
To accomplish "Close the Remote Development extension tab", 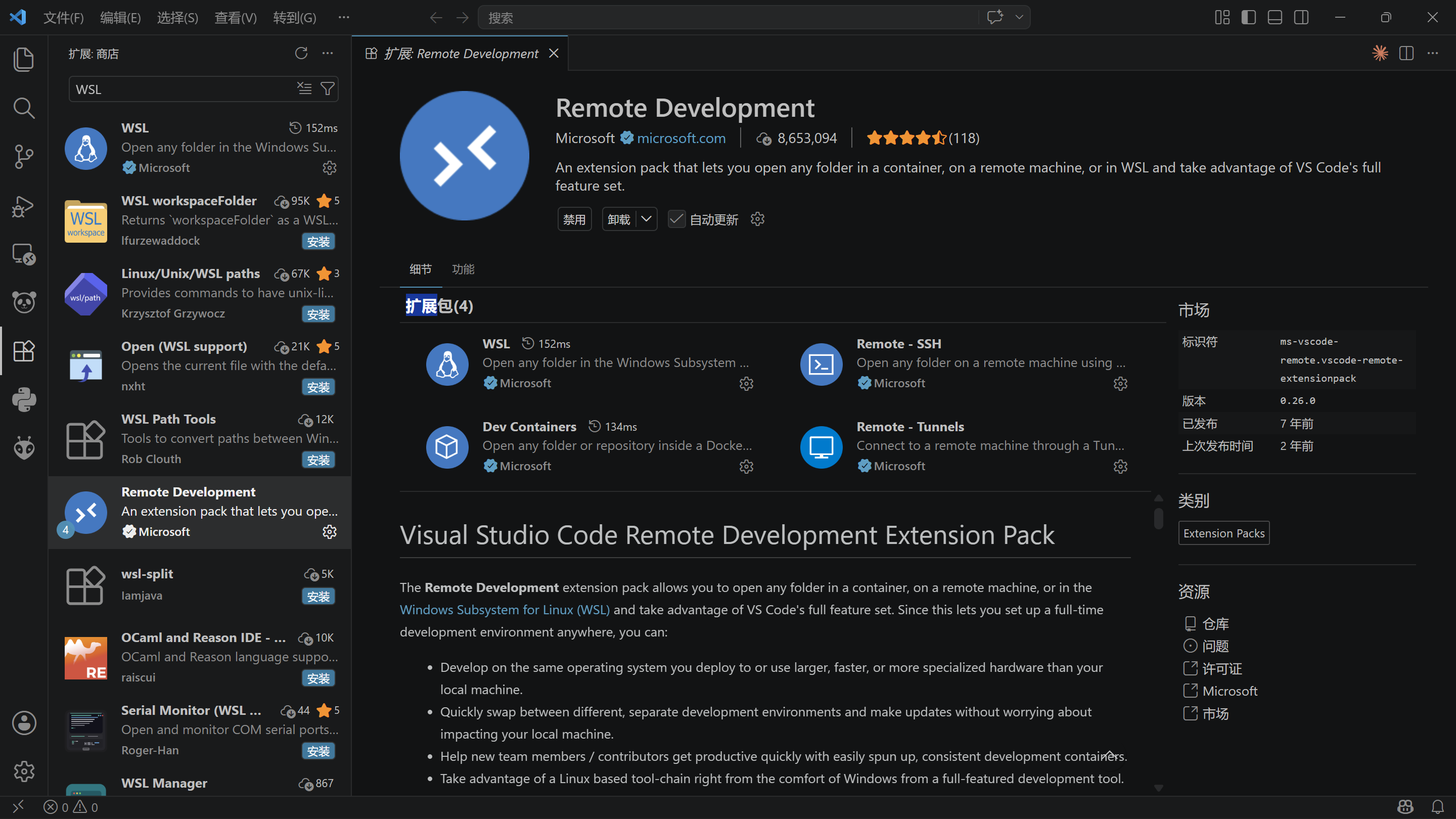I will (554, 53).
